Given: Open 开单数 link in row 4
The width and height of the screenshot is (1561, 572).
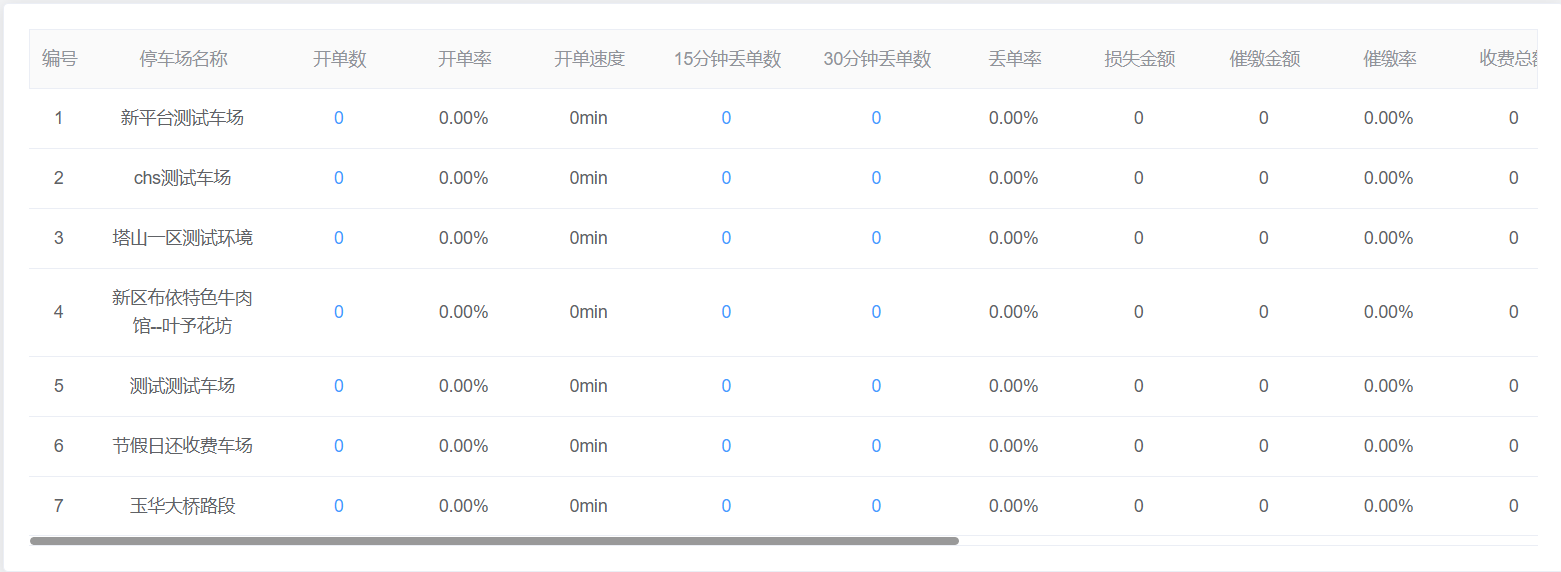Looking at the screenshot, I should pos(339,312).
